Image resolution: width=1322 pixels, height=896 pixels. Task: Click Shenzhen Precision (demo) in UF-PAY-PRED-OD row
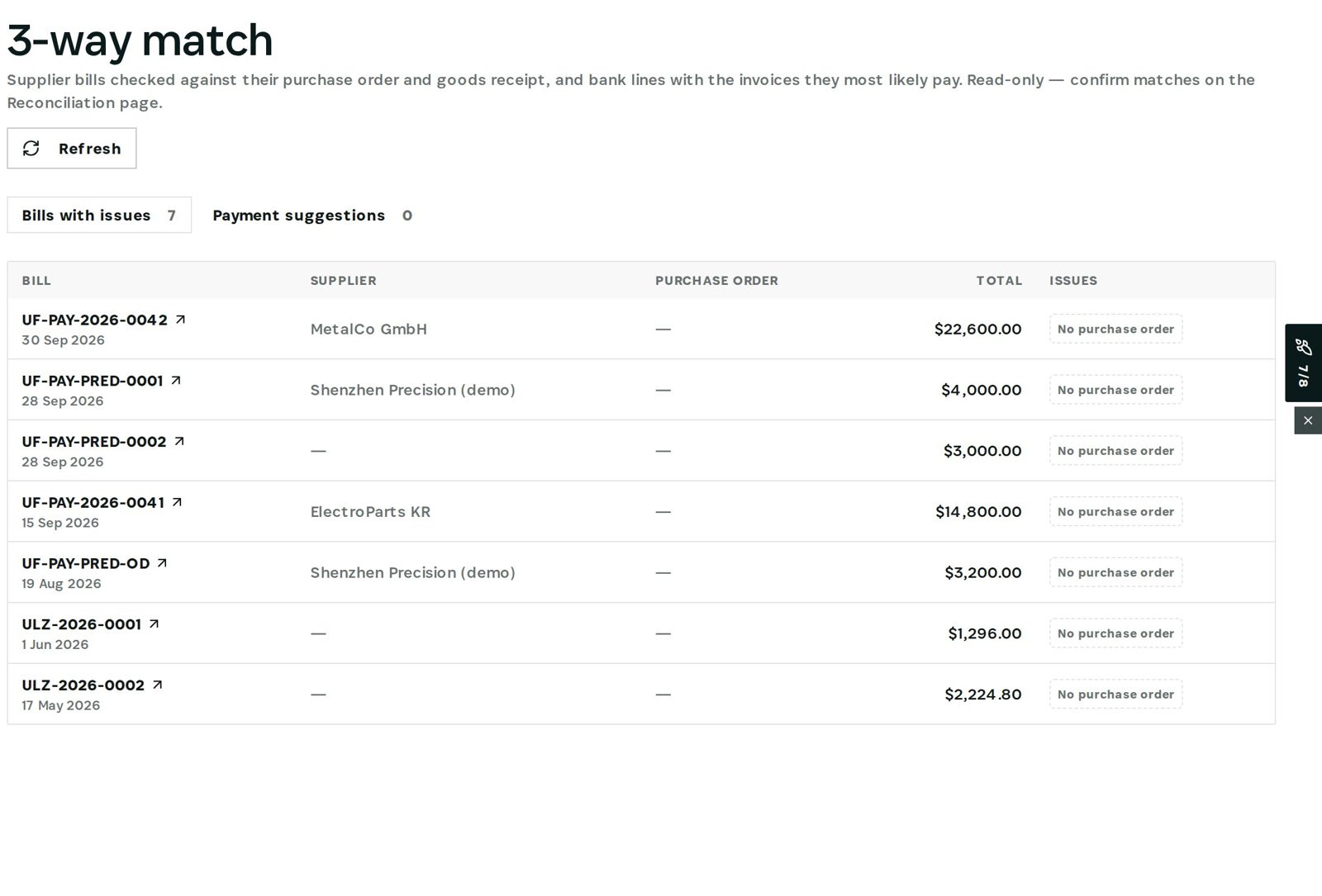(412, 572)
